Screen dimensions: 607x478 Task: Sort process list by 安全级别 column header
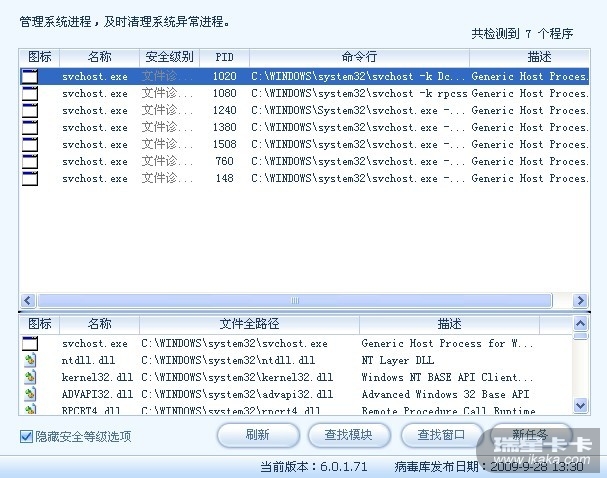point(169,57)
